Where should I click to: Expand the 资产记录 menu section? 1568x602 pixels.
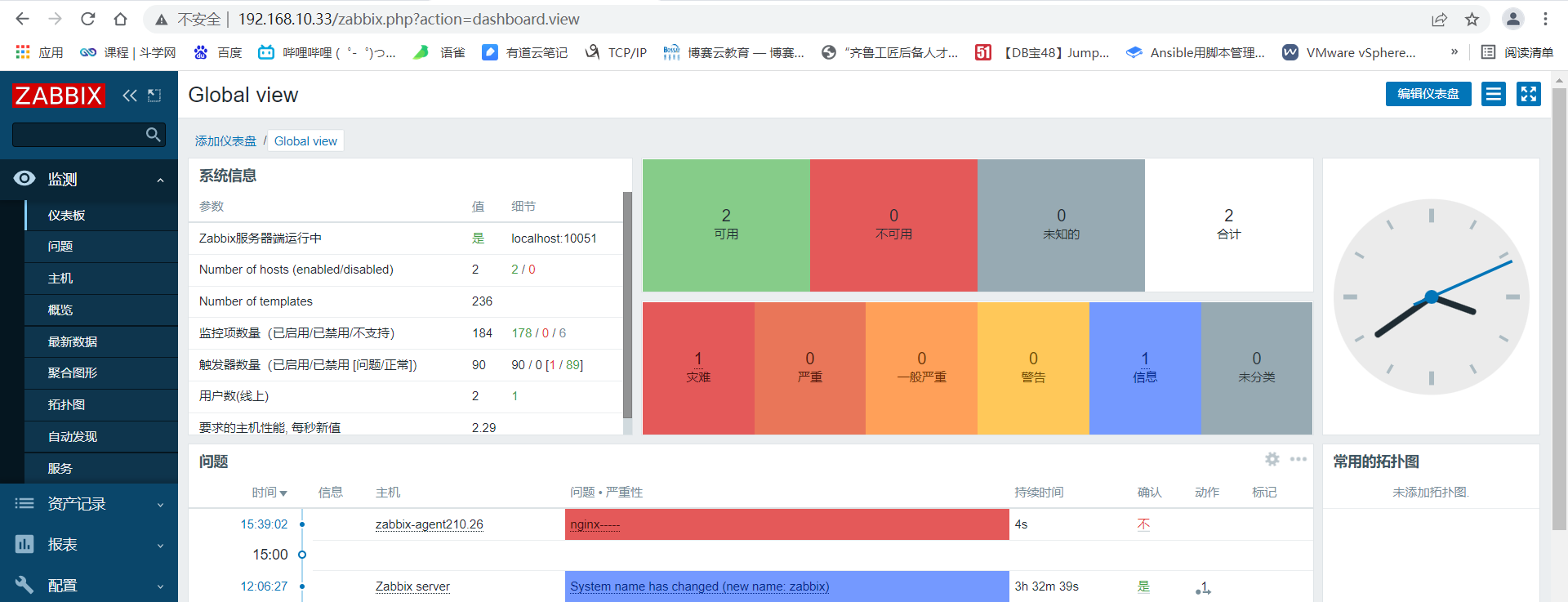point(89,504)
